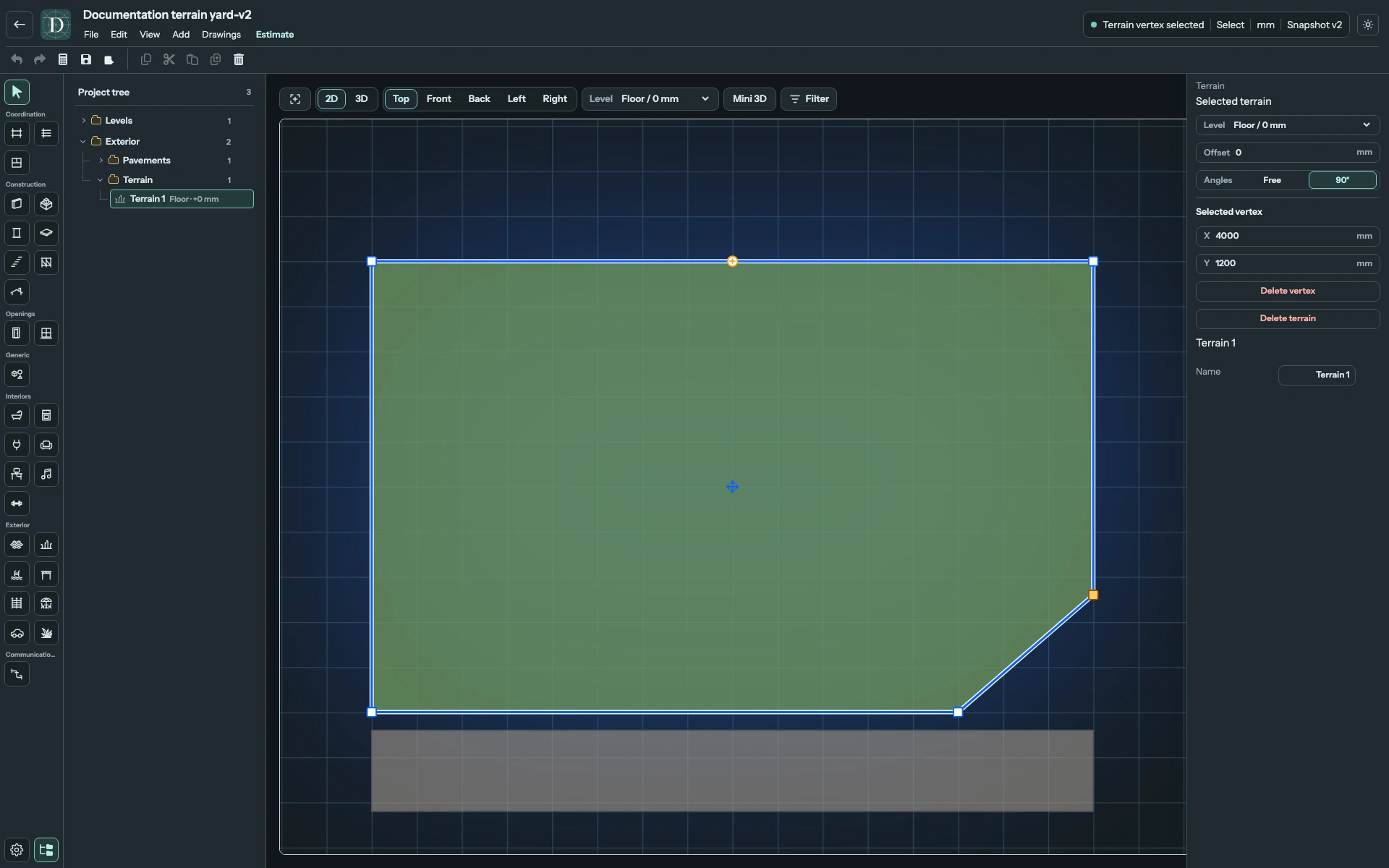
Task: Switch to 2D view mode
Action: 331,99
